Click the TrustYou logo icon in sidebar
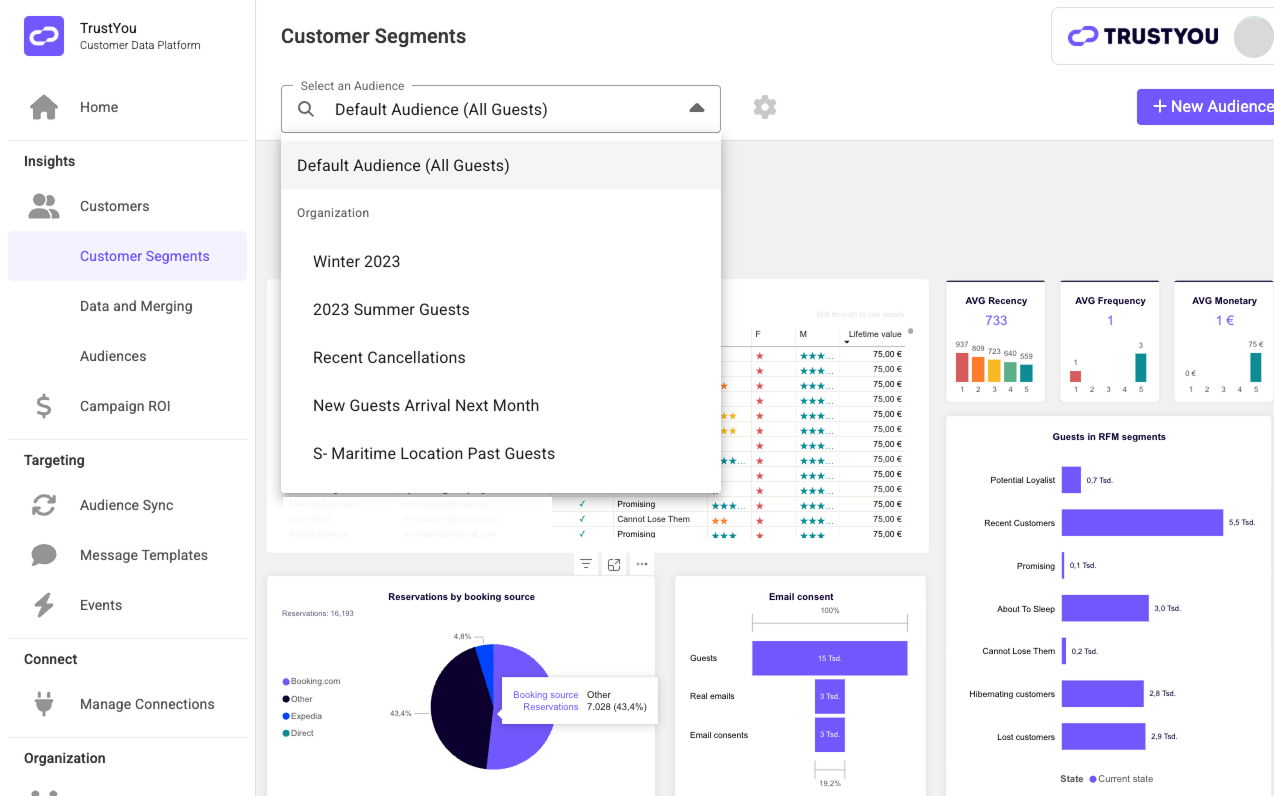Viewport: 1274px width, 796px height. [x=43, y=37]
